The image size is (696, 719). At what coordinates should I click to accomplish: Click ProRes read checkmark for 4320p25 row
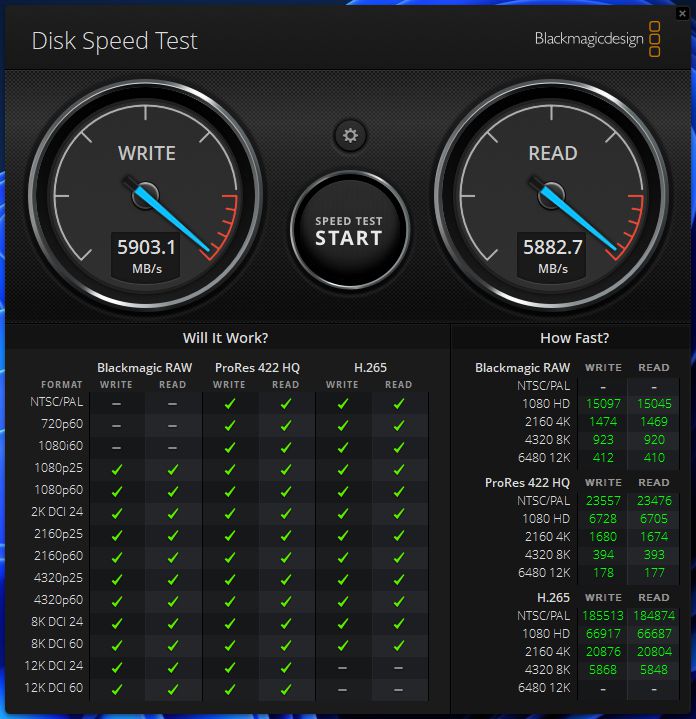point(286,580)
